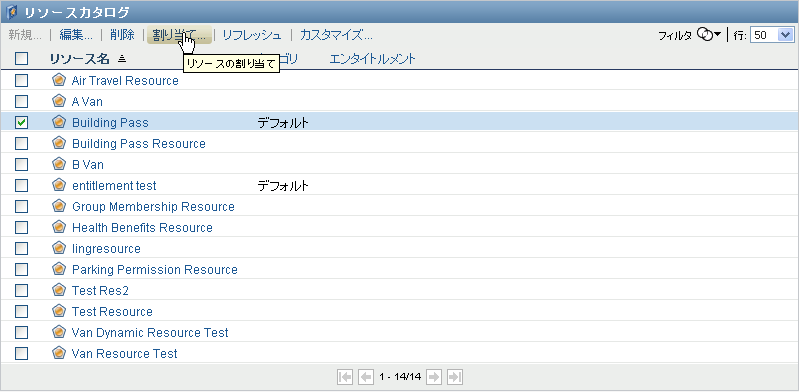
Task: Click the A Van resource icon
Action: (59, 101)
